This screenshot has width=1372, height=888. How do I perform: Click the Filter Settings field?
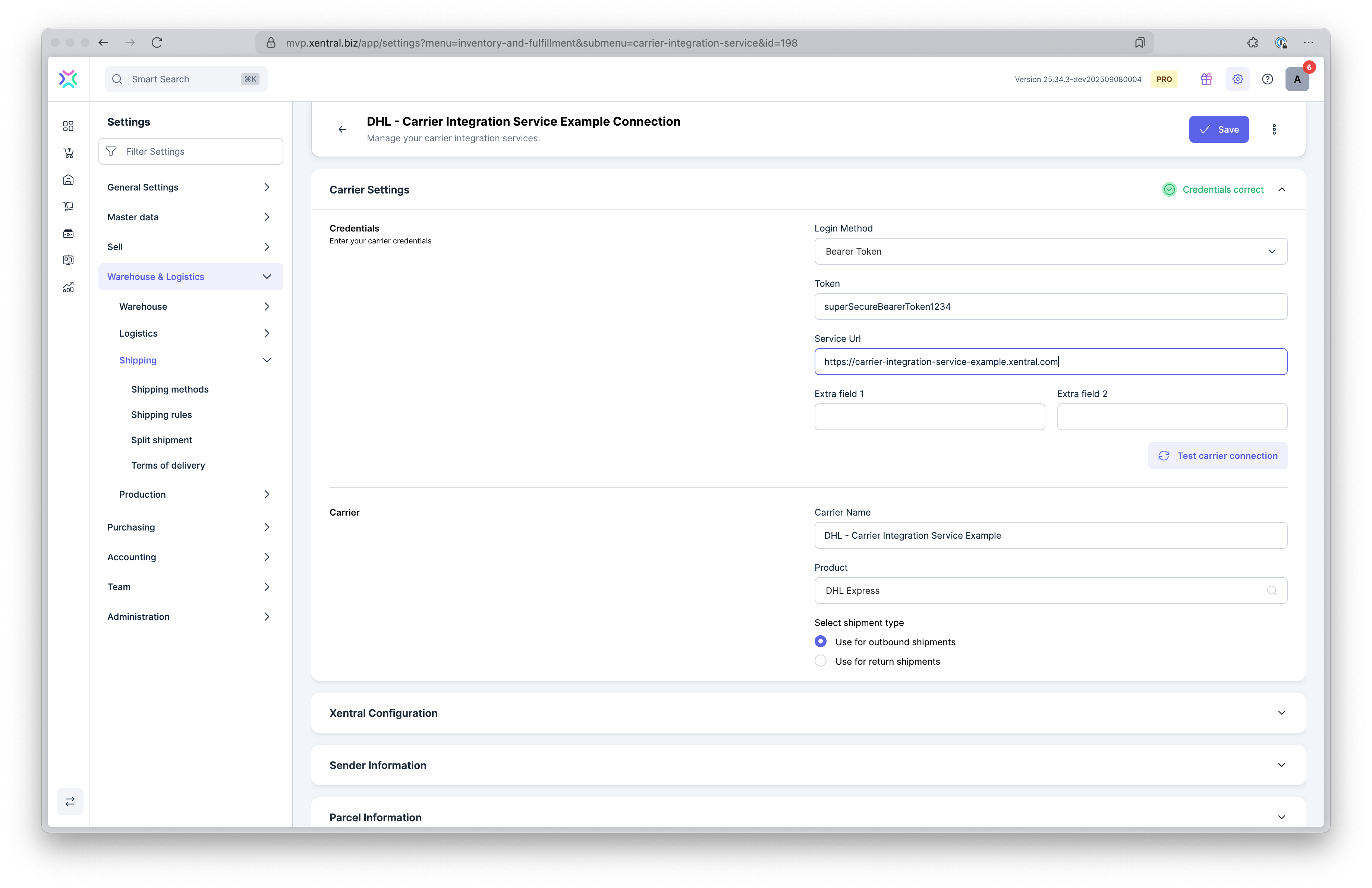[x=190, y=151]
